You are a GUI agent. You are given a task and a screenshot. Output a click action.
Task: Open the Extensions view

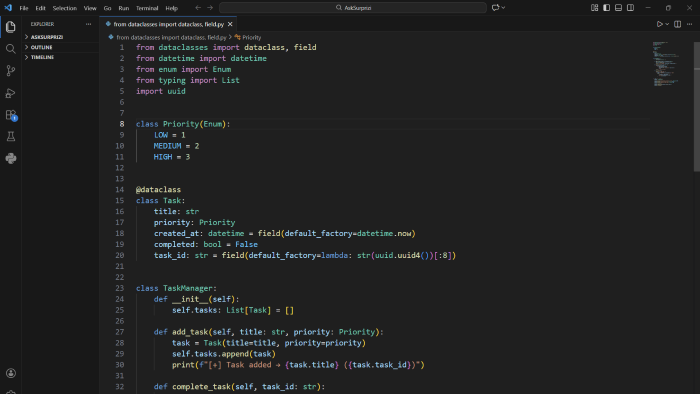click(x=11, y=115)
